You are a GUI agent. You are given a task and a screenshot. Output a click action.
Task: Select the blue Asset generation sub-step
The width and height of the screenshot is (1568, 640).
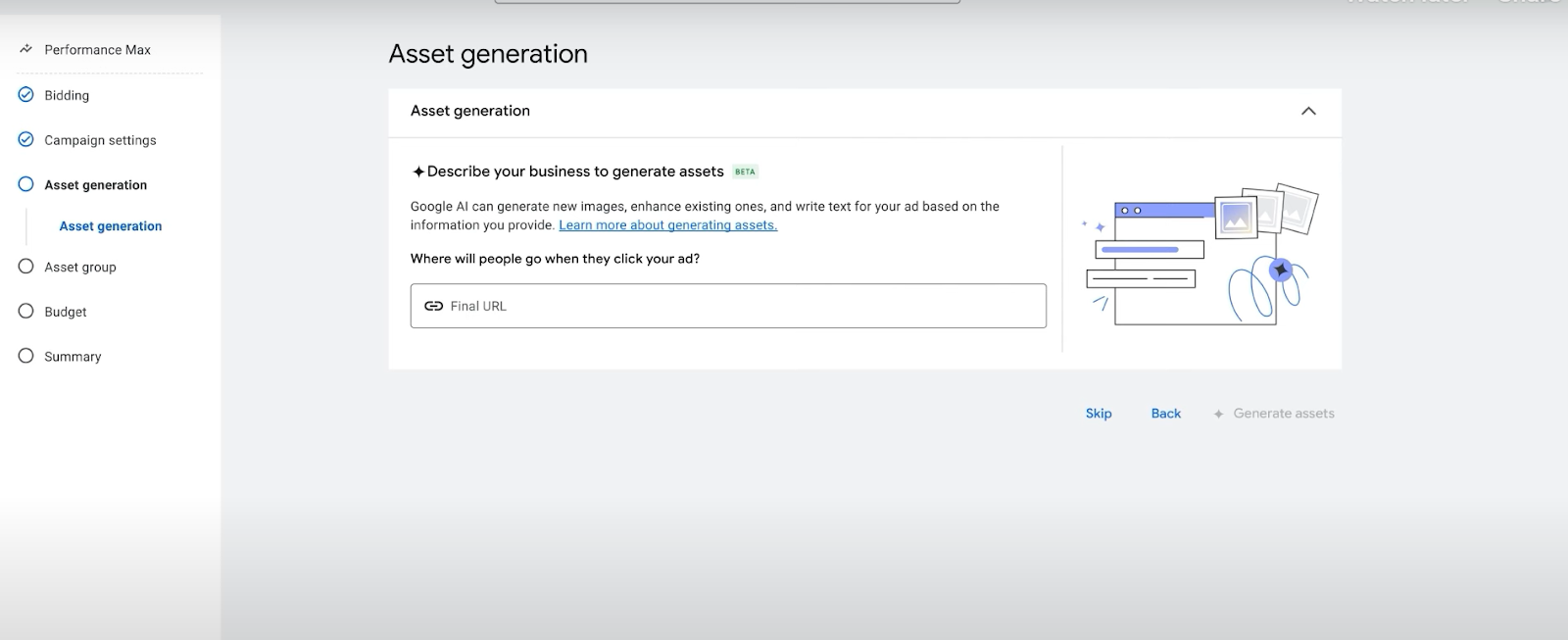coord(111,226)
